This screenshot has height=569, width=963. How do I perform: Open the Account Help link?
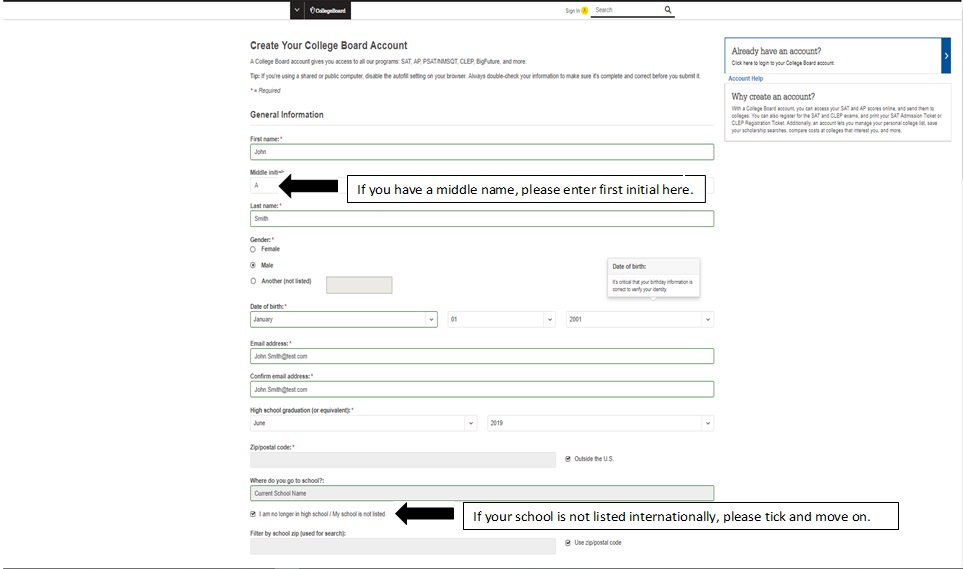(x=745, y=78)
